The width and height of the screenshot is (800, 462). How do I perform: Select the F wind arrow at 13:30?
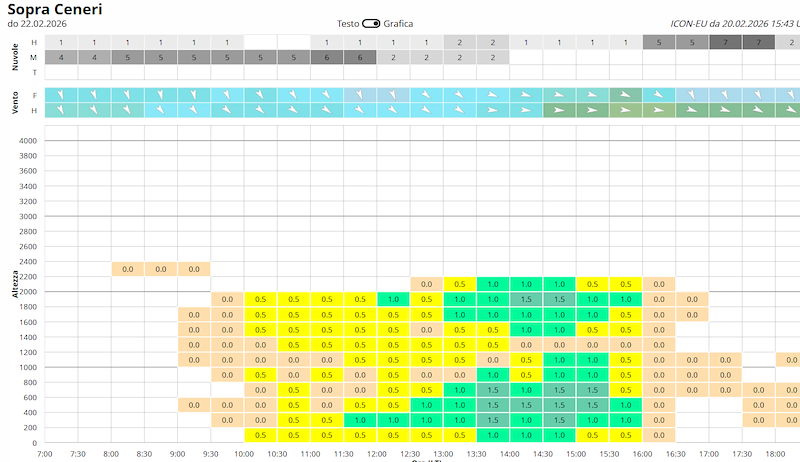(x=493, y=95)
